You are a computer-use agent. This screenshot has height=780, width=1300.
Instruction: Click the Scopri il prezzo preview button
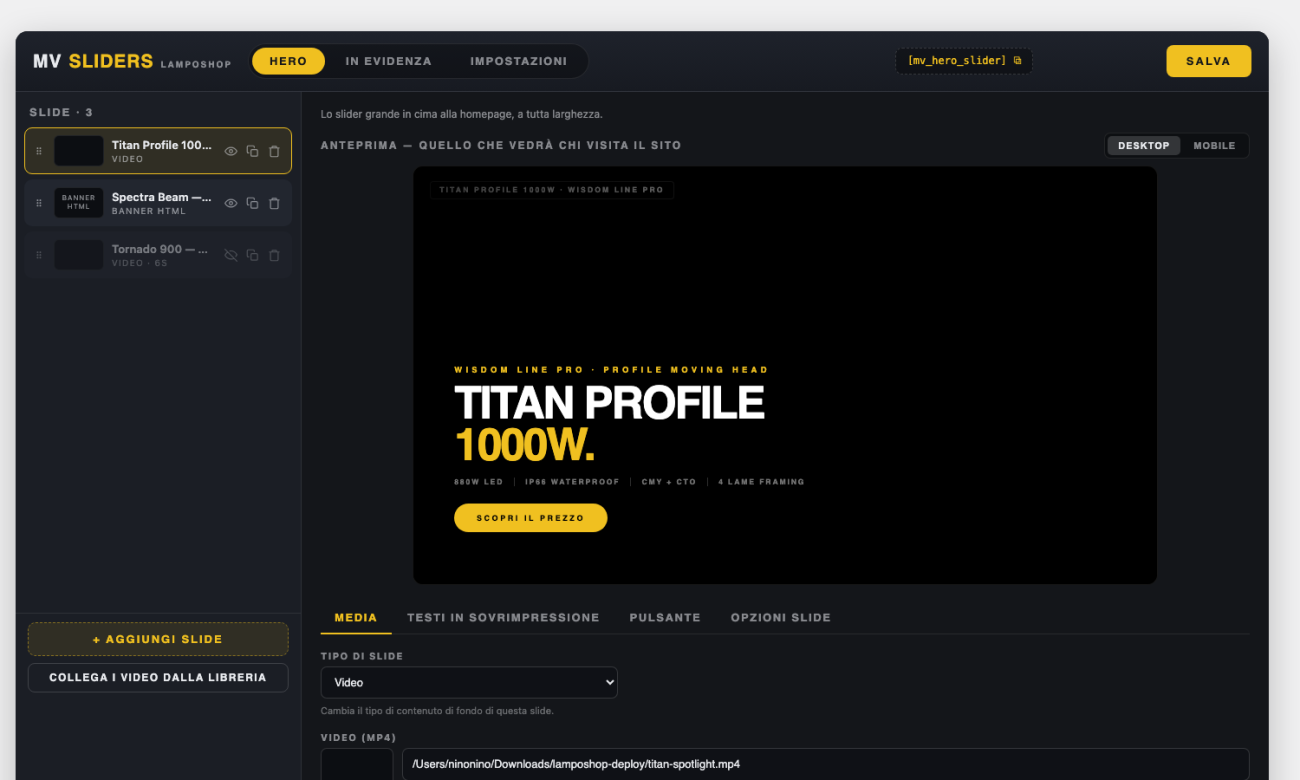pos(531,518)
